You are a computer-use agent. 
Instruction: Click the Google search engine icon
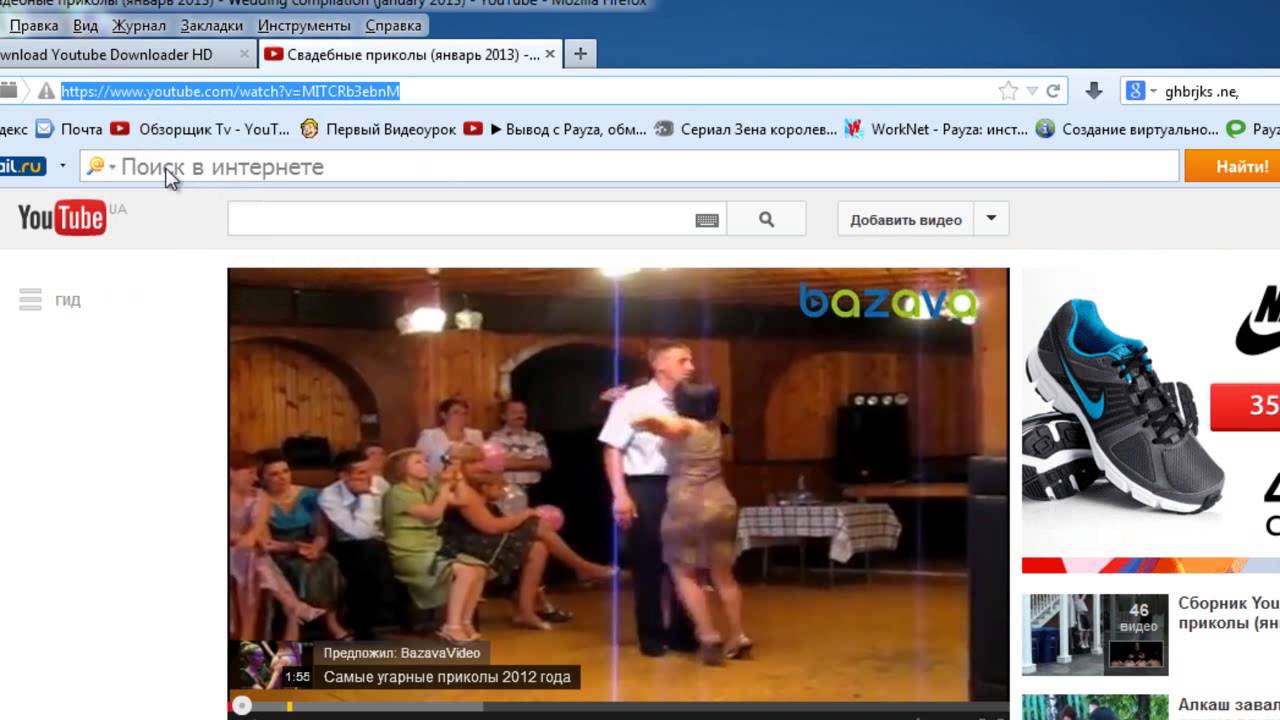tap(1135, 91)
